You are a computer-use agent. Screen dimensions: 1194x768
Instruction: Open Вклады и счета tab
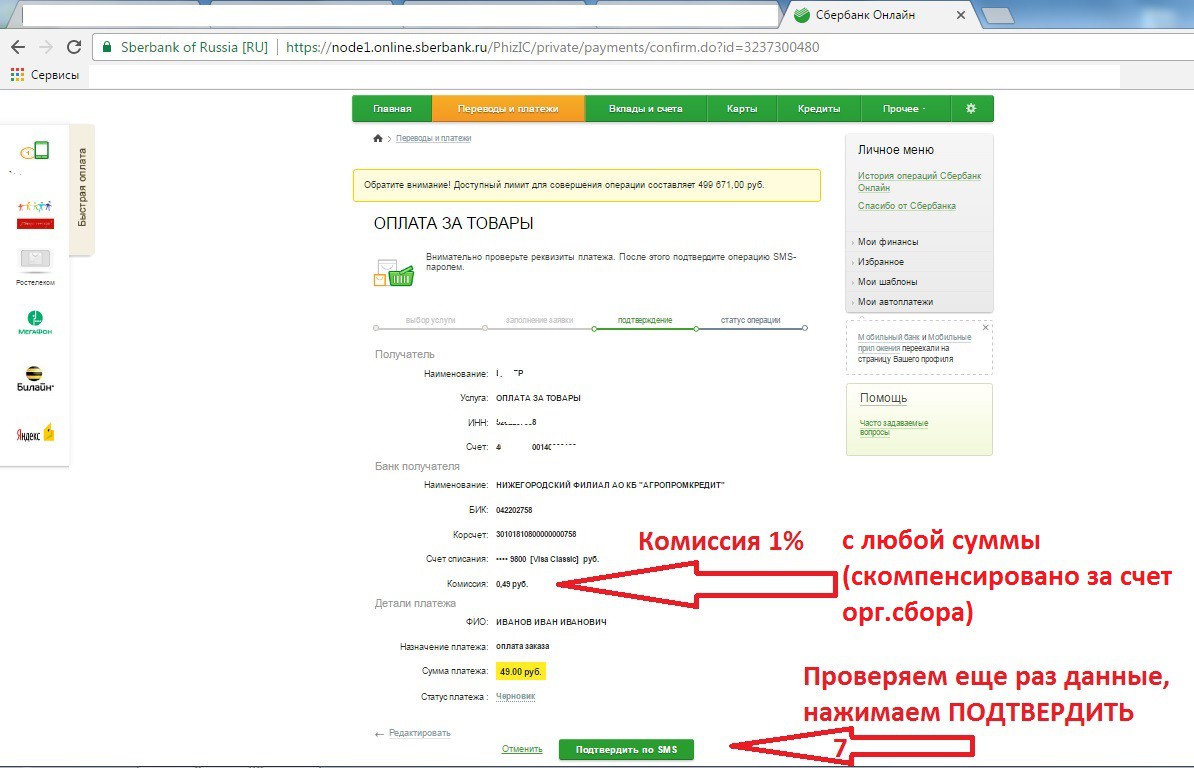tap(646, 109)
